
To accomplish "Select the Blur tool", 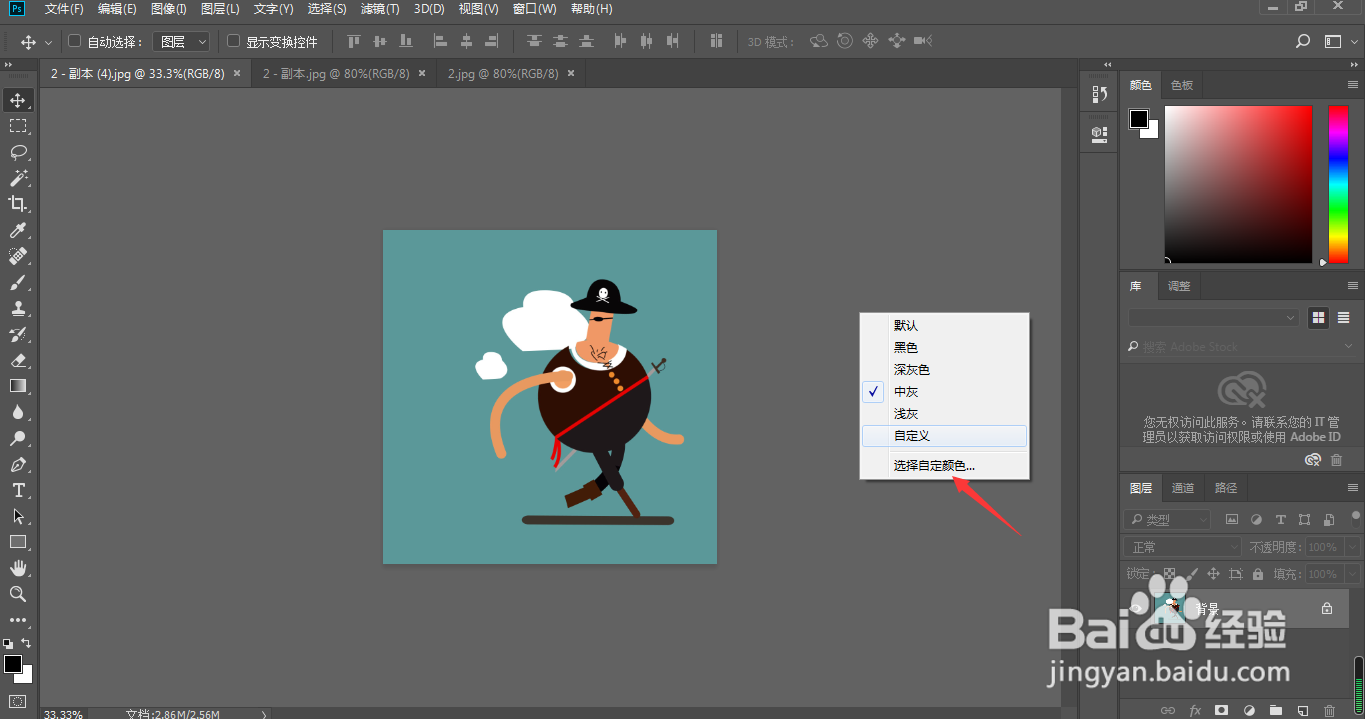I will [18, 412].
